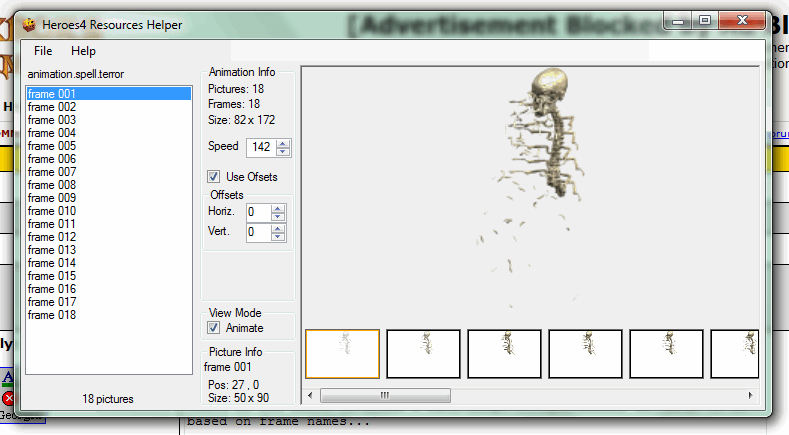
Task: Increase the Vert. offset value
Action: 278,229
